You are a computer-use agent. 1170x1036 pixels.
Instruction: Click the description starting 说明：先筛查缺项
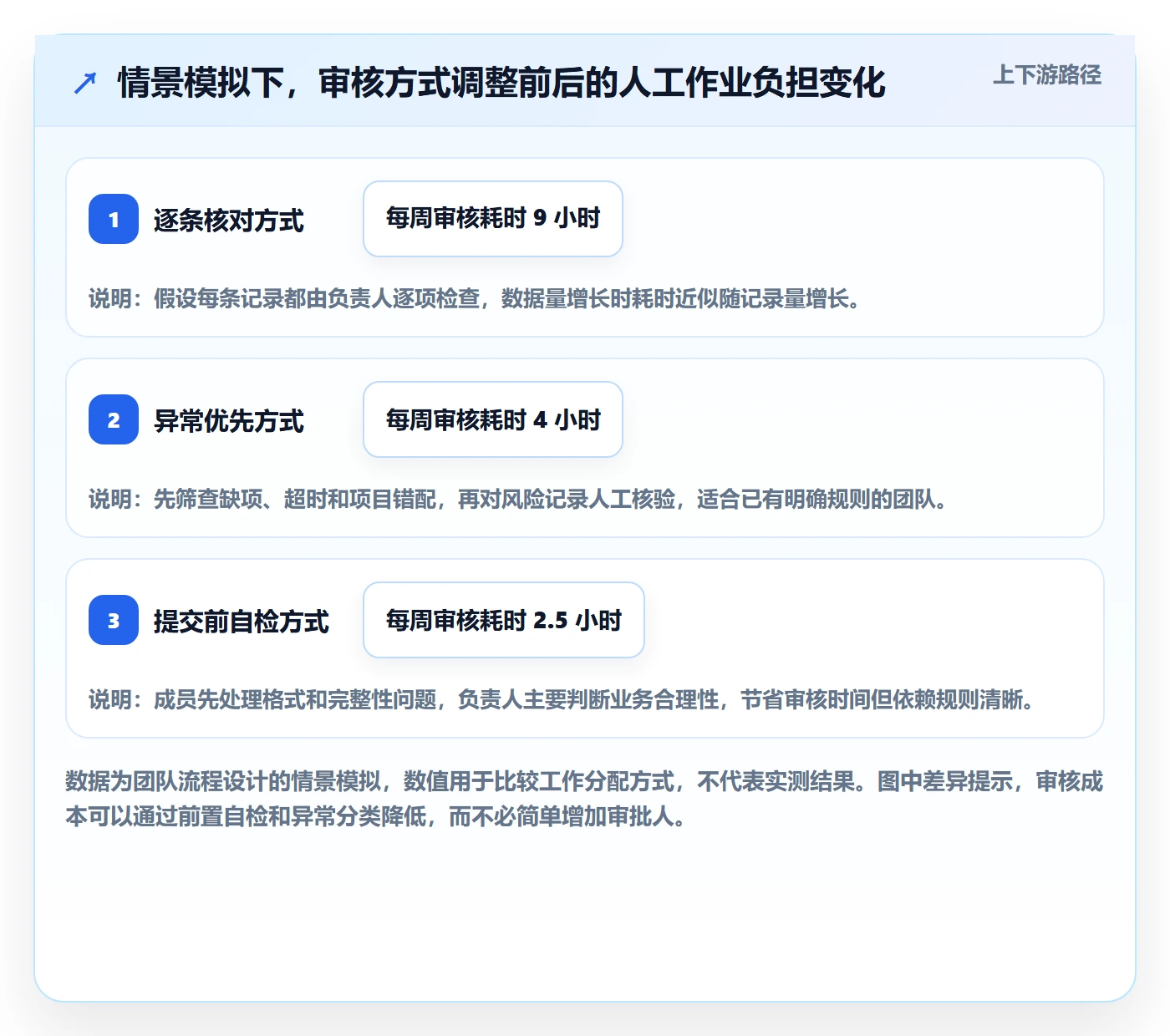coord(519,499)
